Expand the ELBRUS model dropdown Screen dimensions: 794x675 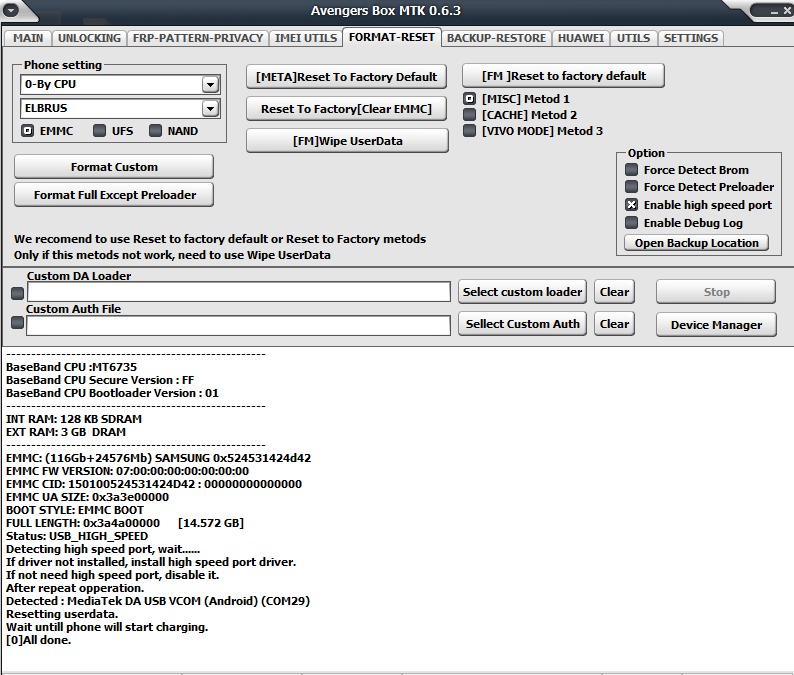coord(210,108)
